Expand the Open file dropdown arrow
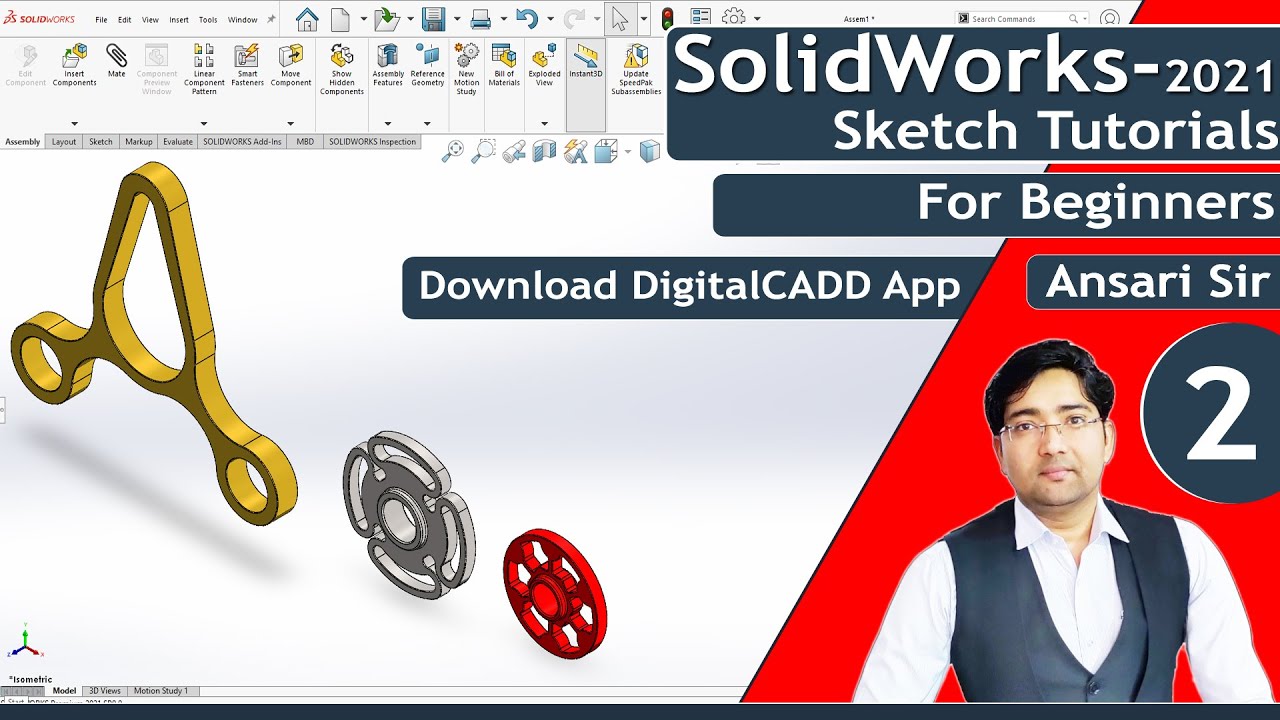 point(410,19)
